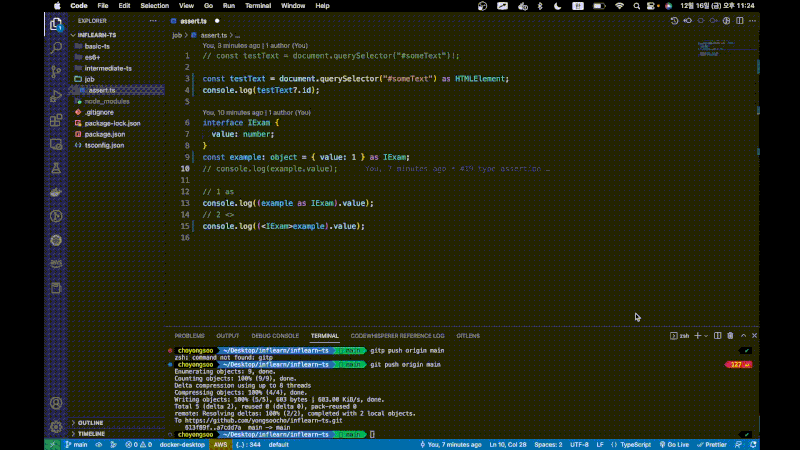
Task: Toggle Go Live server in status bar
Action: point(676,444)
